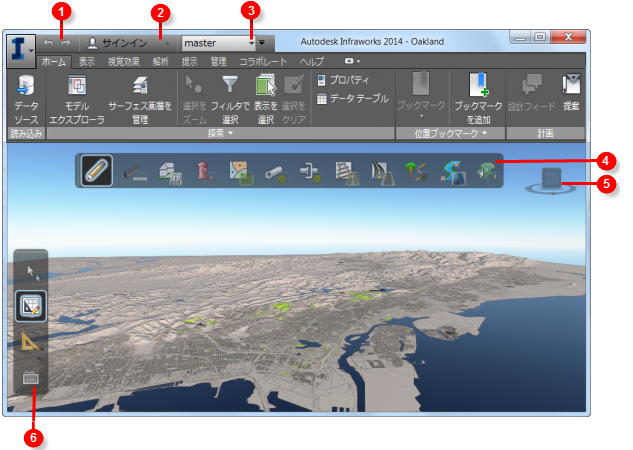Open データテーブル palette
The height and width of the screenshot is (450, 633).
pyautogui.click(x=352, y=98)
